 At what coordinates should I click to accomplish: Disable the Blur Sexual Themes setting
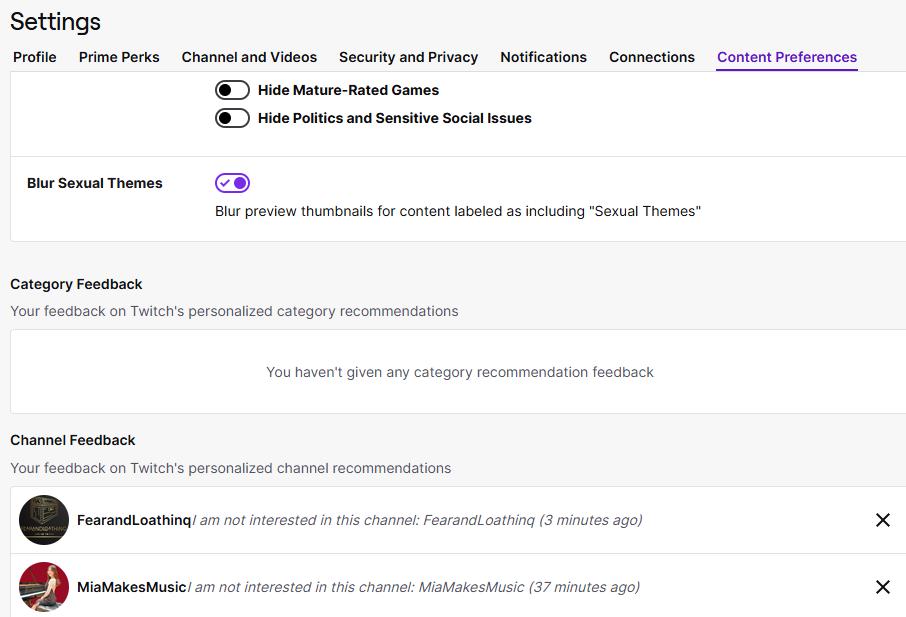pyautogui.click(x=232, y=182)
